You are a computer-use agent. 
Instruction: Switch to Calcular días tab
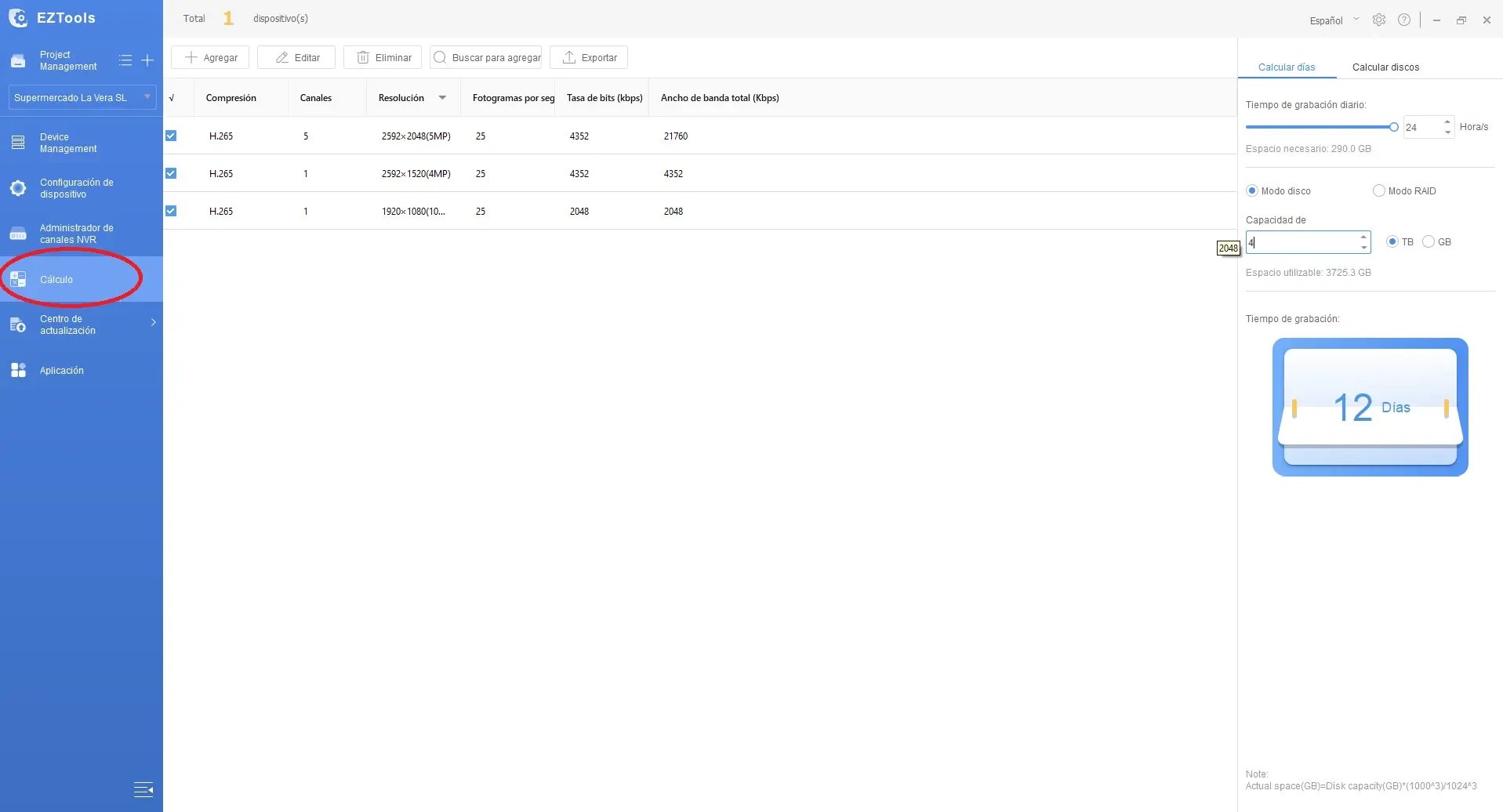1287,67
